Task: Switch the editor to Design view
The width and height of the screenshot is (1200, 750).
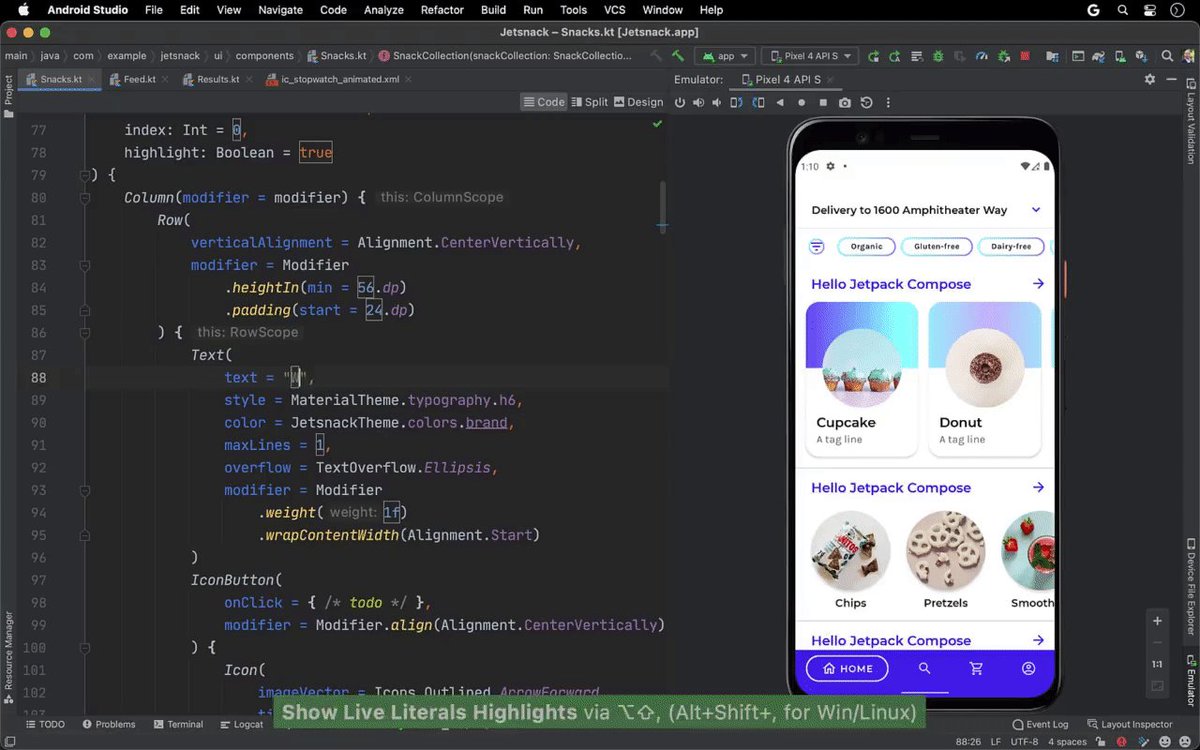Action: click(638, 102)
